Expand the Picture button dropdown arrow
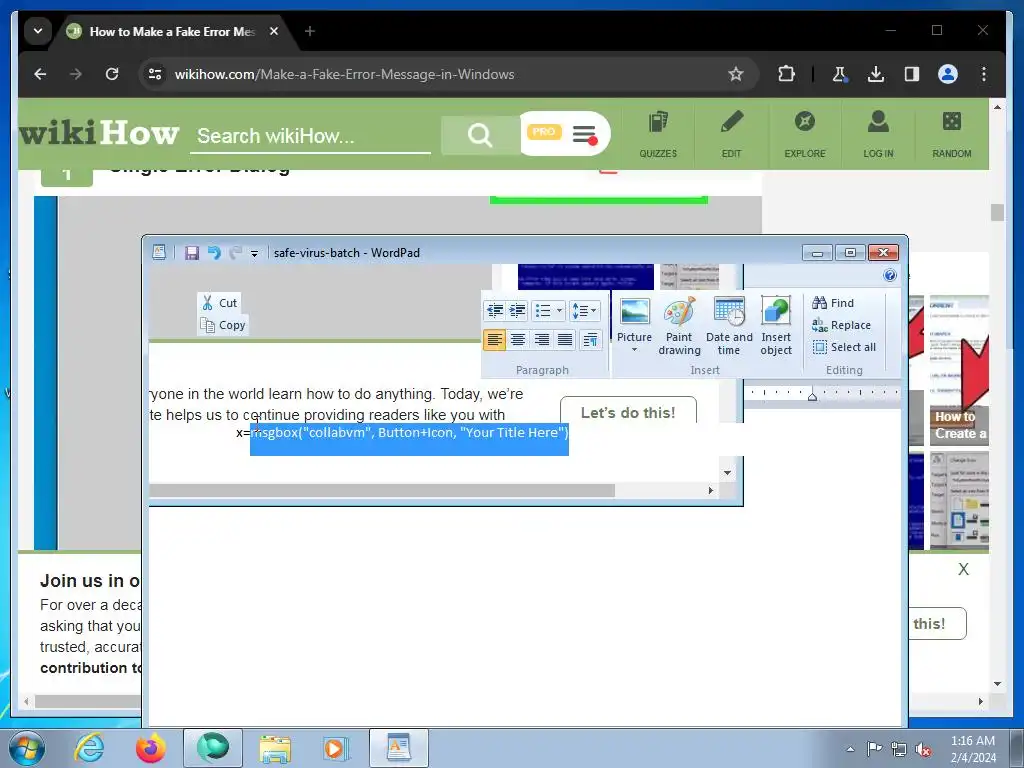The height and width of the screenshot is (768, 1024). tap(634, 350)
